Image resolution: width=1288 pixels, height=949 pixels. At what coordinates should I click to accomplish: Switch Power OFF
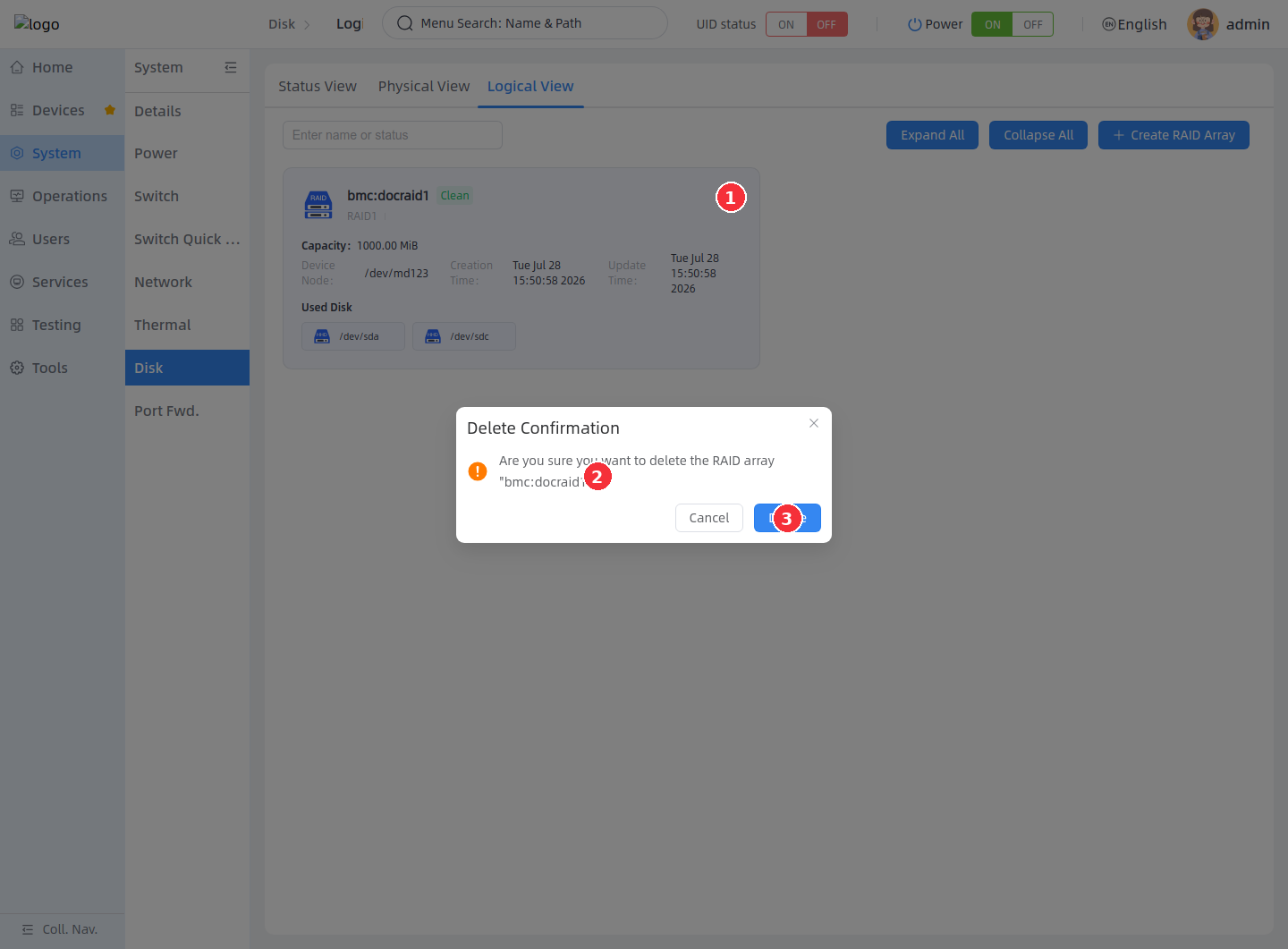[x=1033, y=24]
